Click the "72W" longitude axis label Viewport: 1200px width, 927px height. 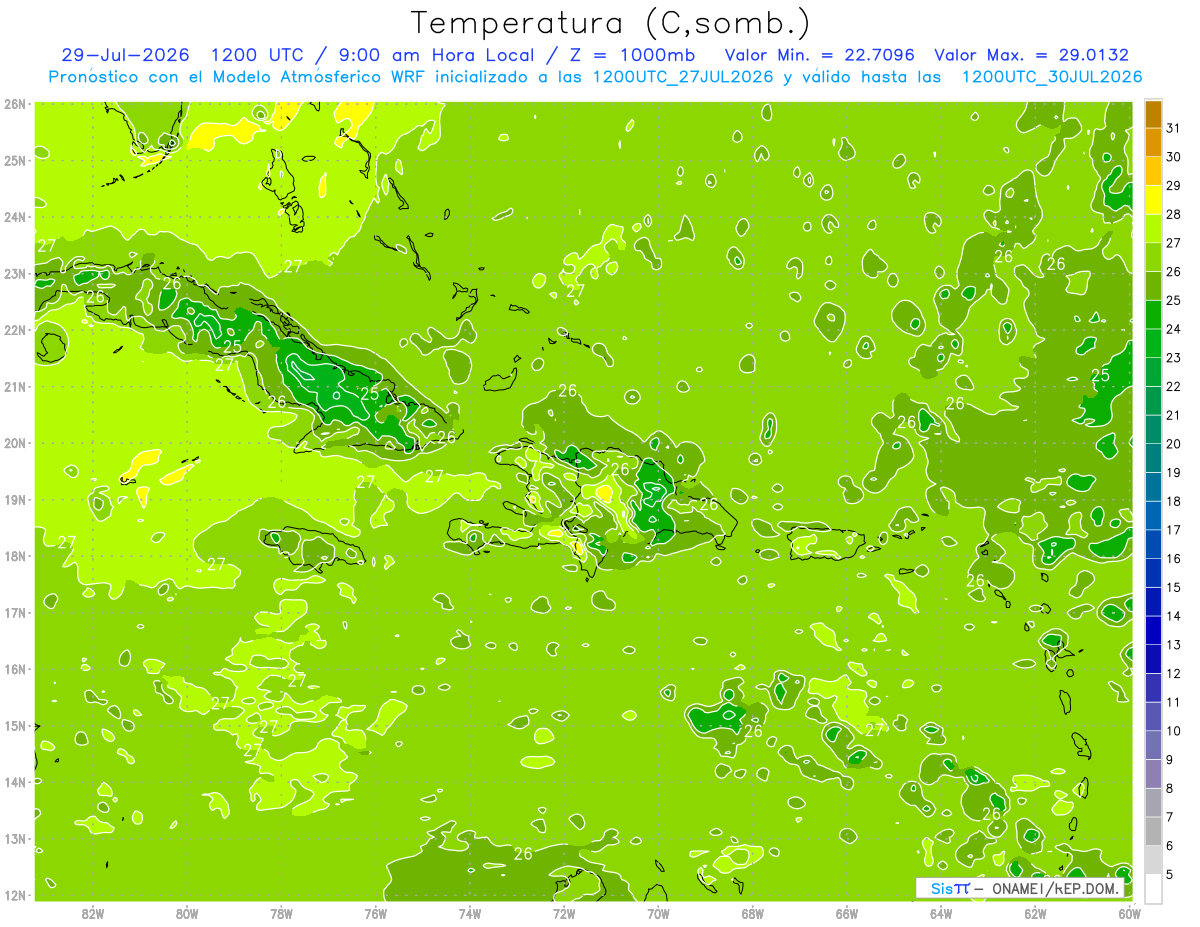pyautogui.click(x=564, y=913)
